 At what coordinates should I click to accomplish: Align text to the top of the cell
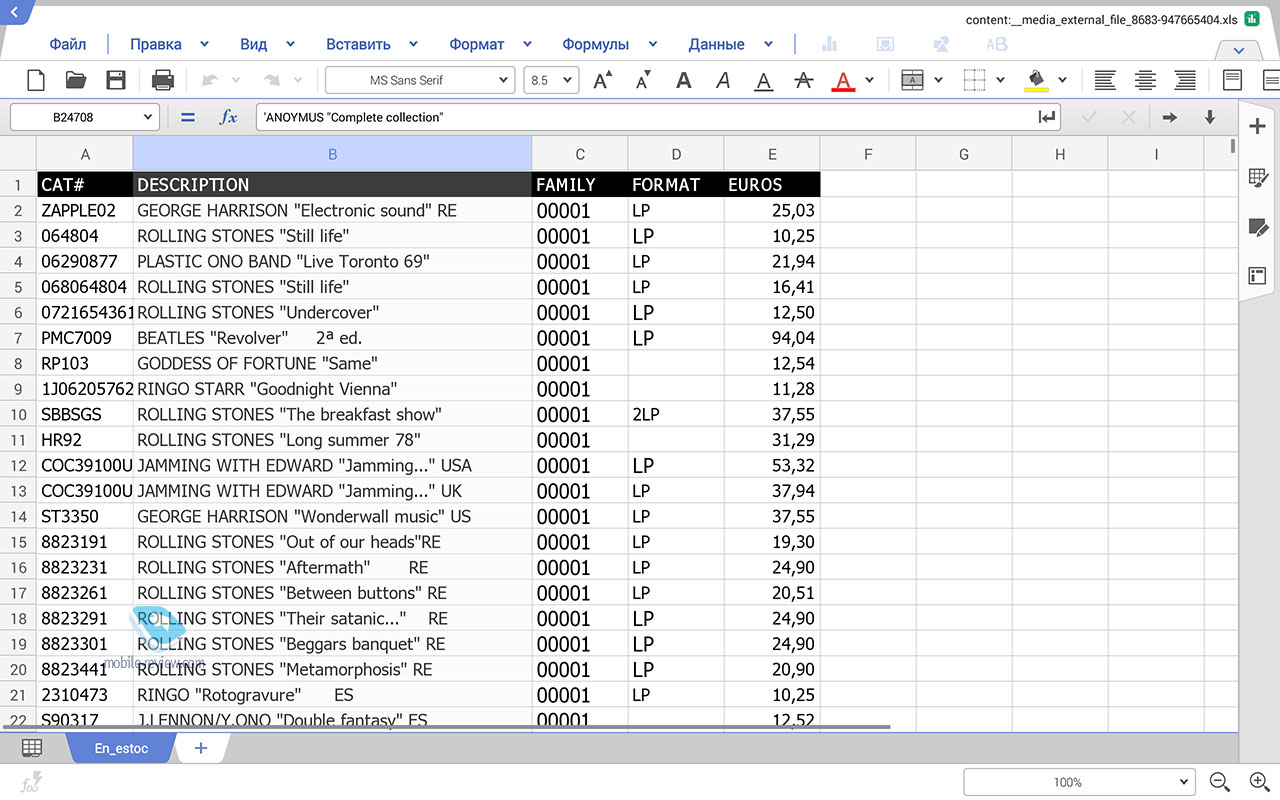click(x=1233, y=80)
